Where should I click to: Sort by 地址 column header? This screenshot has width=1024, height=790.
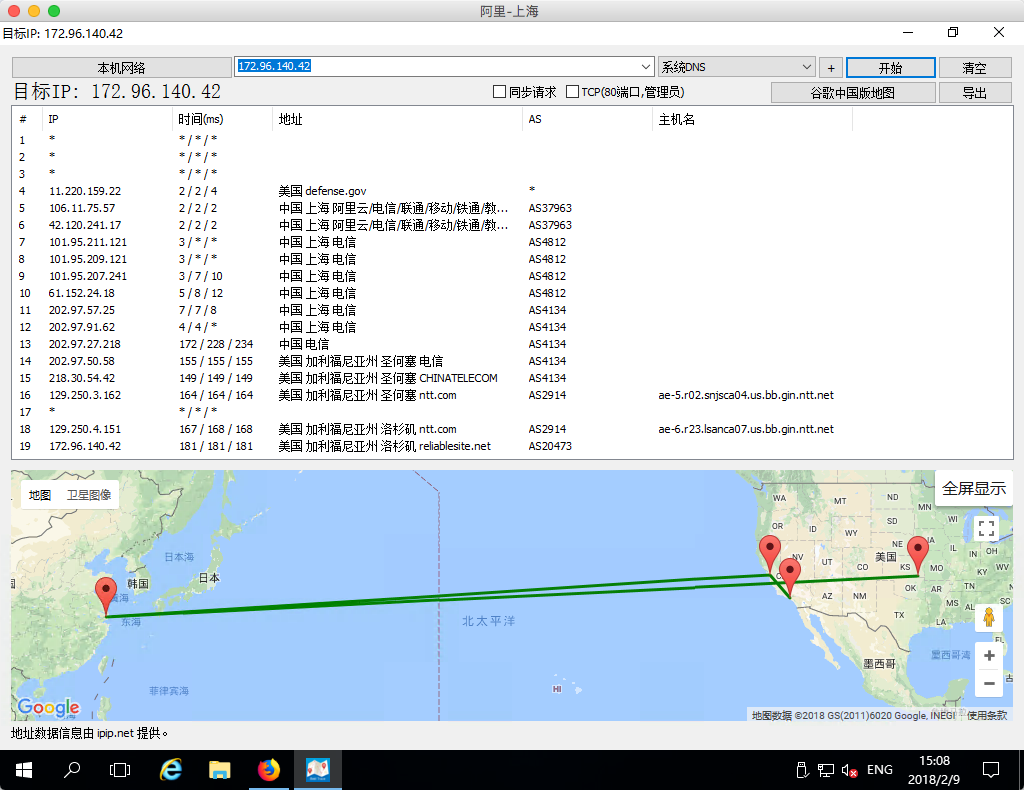click(397, 119)
